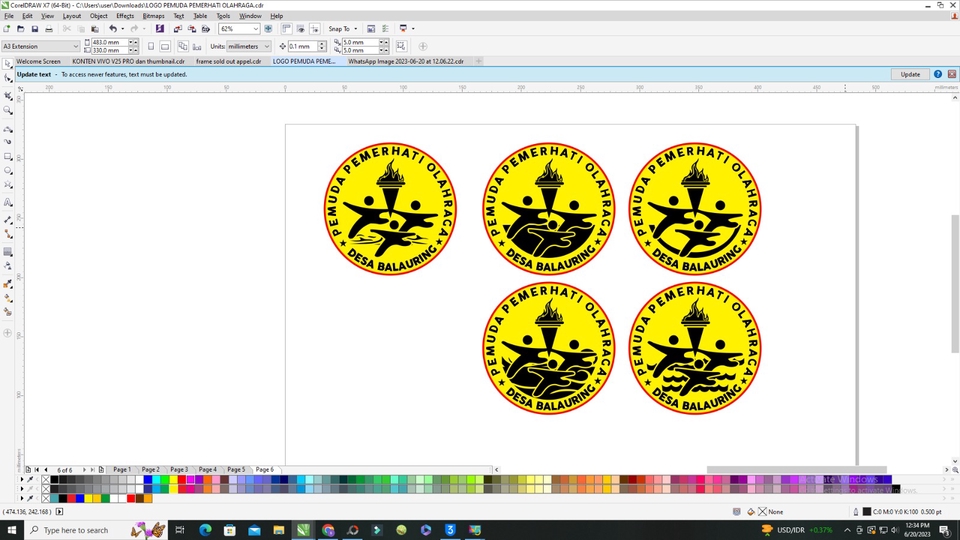Toggle Current Page layout button
This screenshot has height=540, width=960.
[x=197, y=47]
